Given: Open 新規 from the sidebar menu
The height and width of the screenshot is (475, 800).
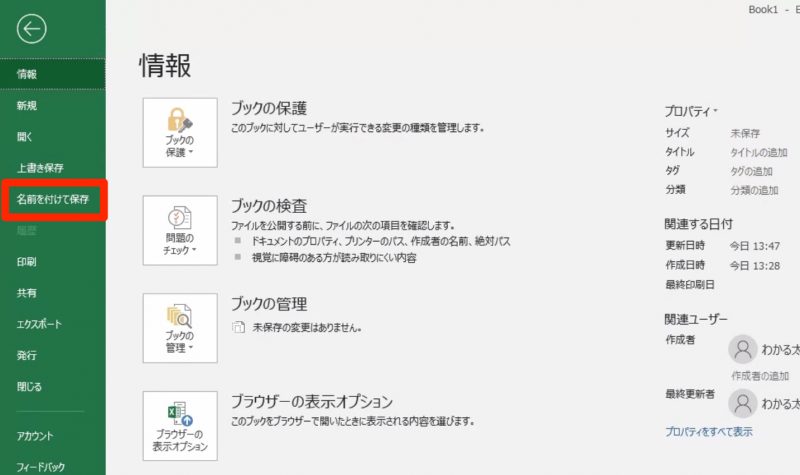Looking at the screenshot, I should pyautogui.click(x=27, y=105).
